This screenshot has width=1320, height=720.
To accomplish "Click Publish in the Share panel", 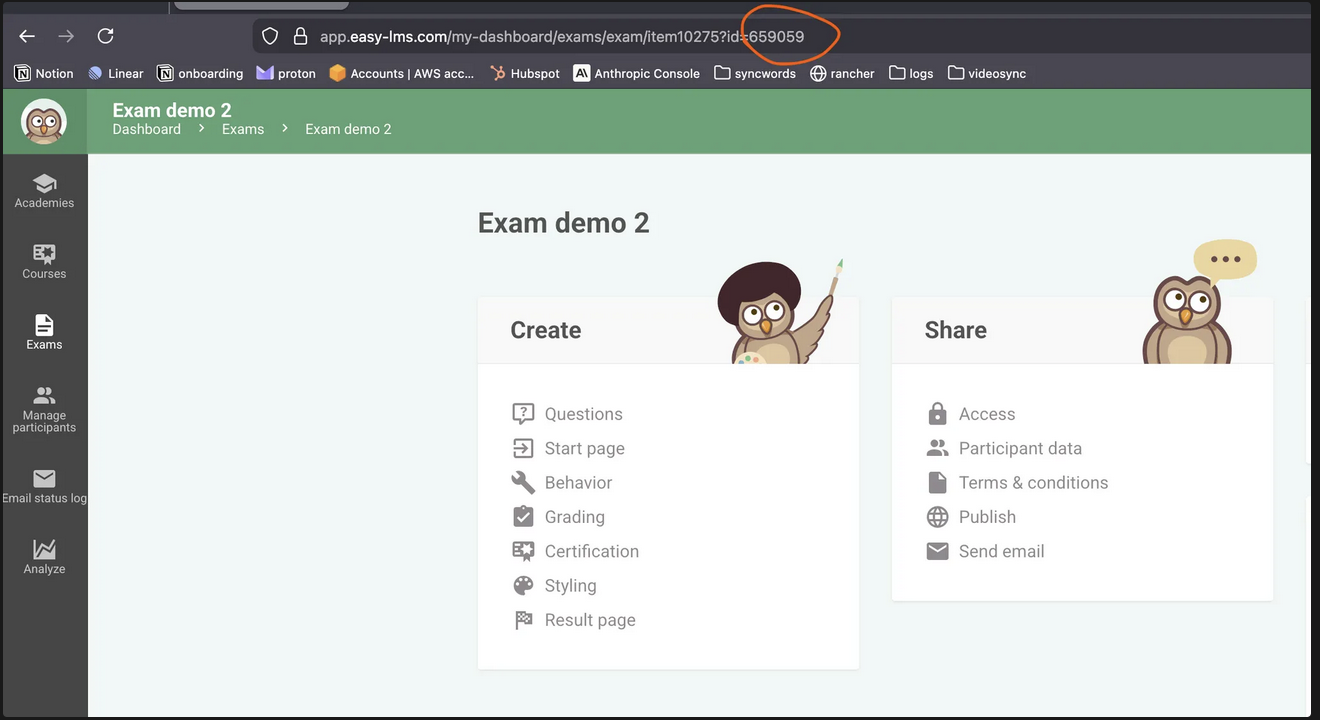I will [x=986, y=517].
